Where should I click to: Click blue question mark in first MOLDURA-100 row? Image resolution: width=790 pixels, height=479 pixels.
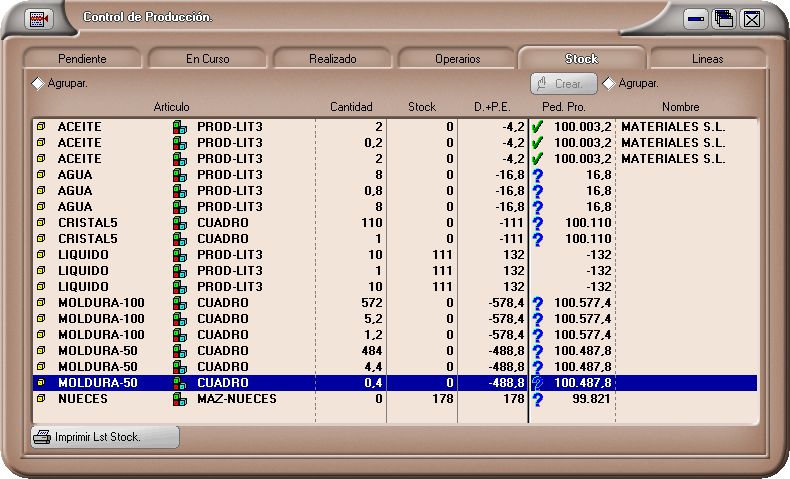tap(538, 303)
